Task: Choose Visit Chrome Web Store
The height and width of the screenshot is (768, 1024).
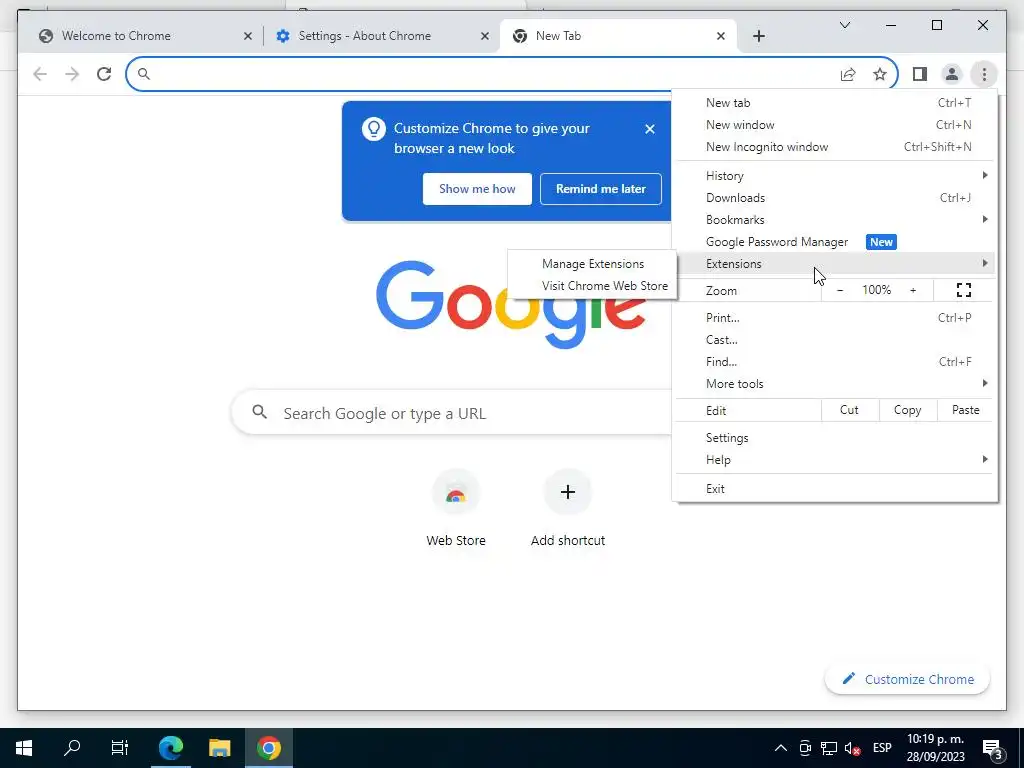Action: tap(592, 286)
